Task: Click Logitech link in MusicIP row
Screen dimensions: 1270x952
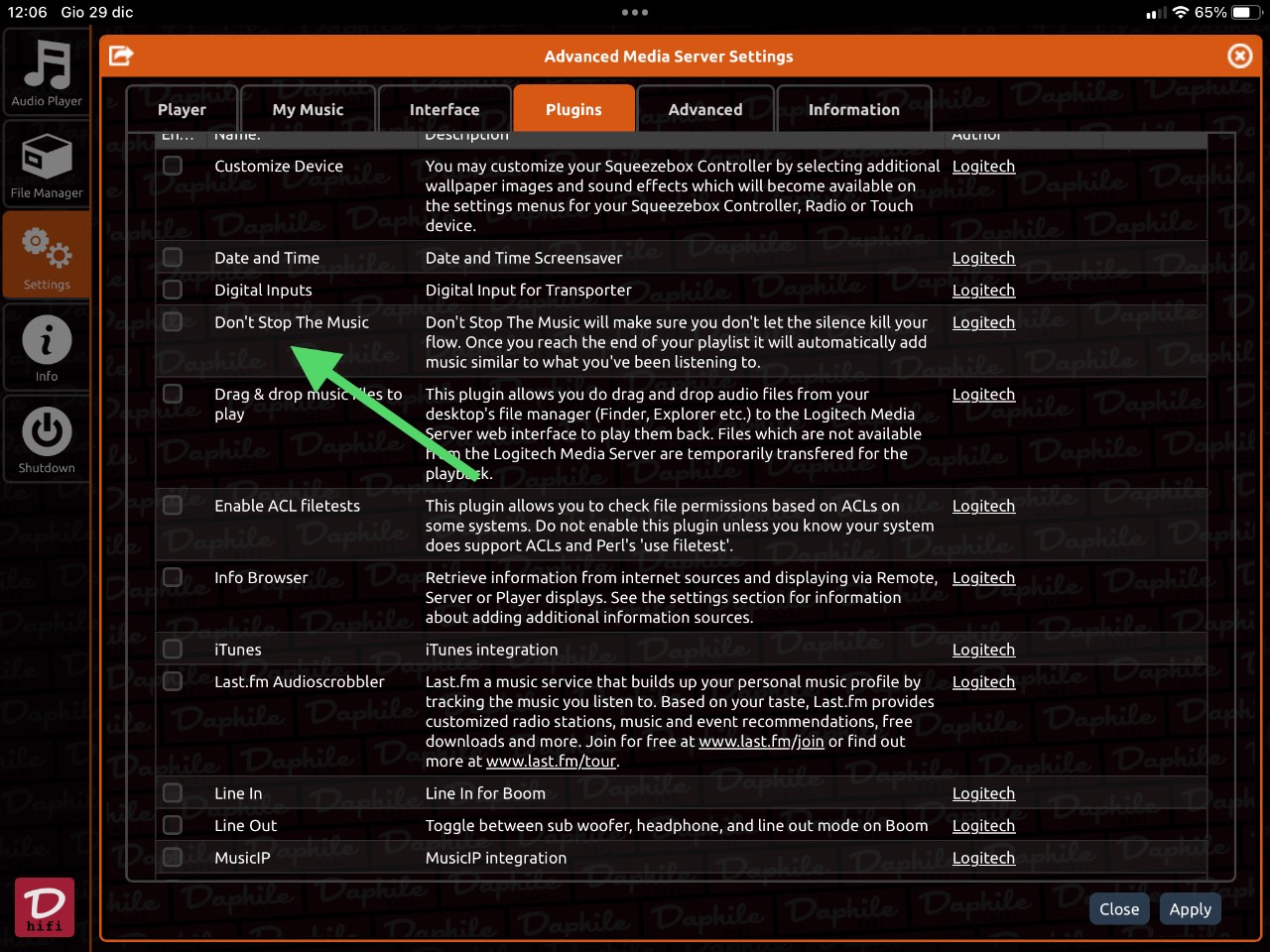Action: click(x=983, y=858)
